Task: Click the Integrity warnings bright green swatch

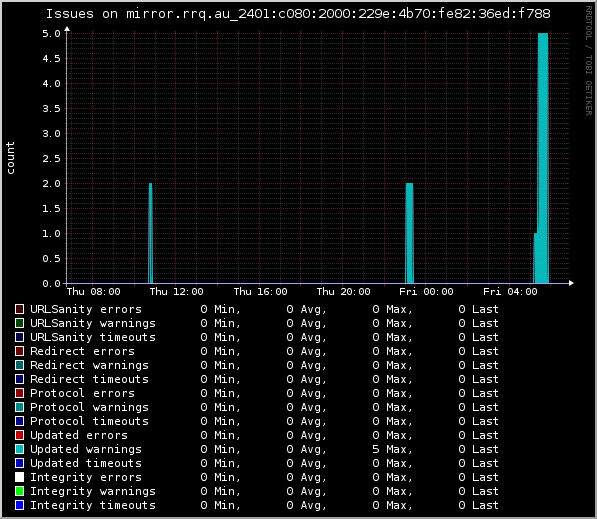Action: (x=19, y=491)
